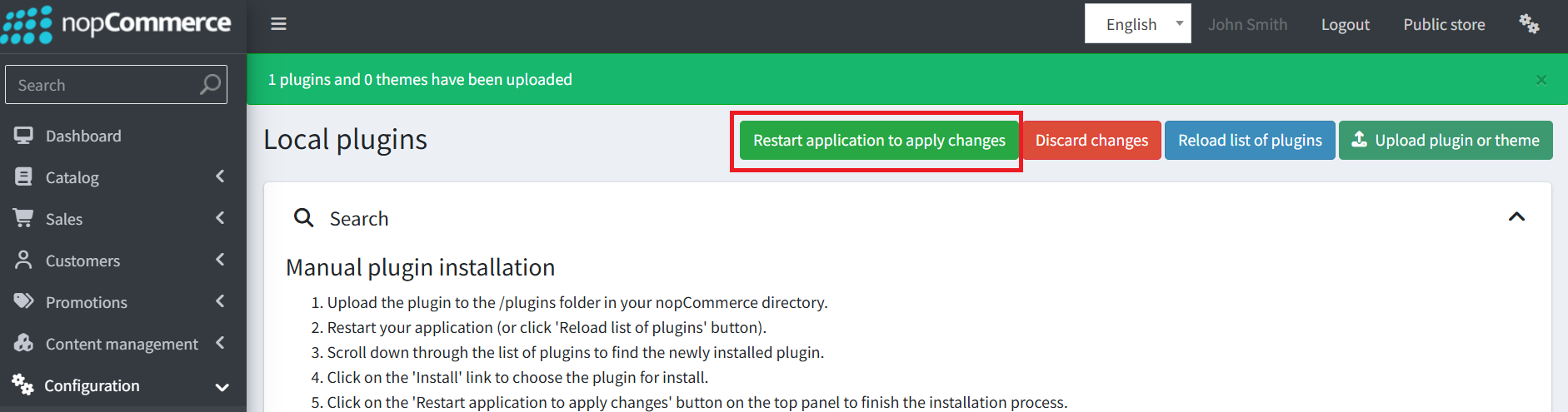Dismiss the green upload notification
Image resolution: width=1568 pixels, height=412 pixels.
pos(1541,80)
